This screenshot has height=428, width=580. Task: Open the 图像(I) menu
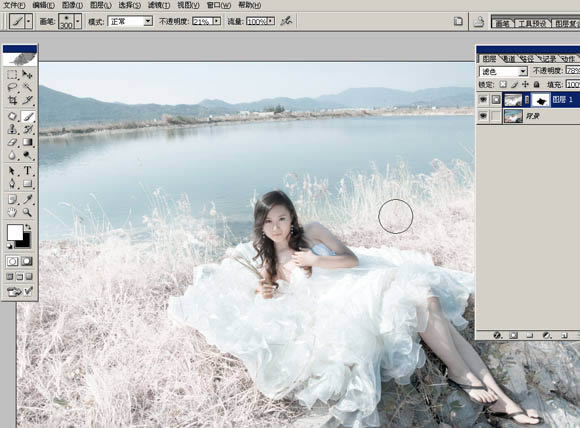pyautogui.click(x=72, y=5)
